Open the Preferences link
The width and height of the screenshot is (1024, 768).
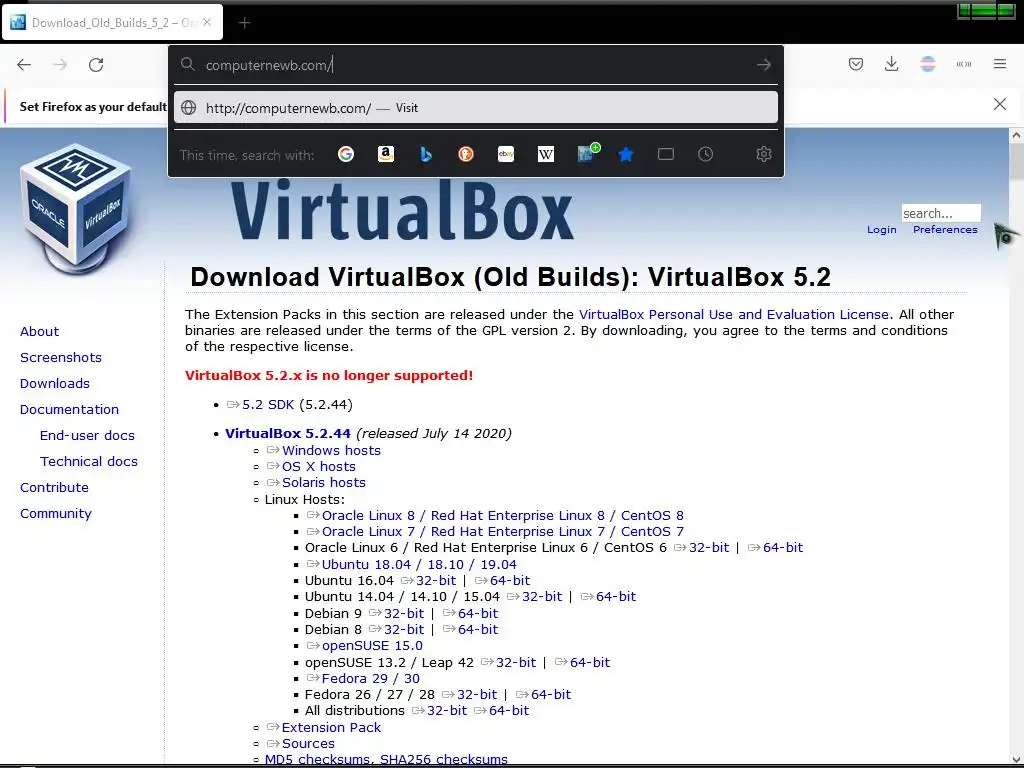[x=945, y=230]
